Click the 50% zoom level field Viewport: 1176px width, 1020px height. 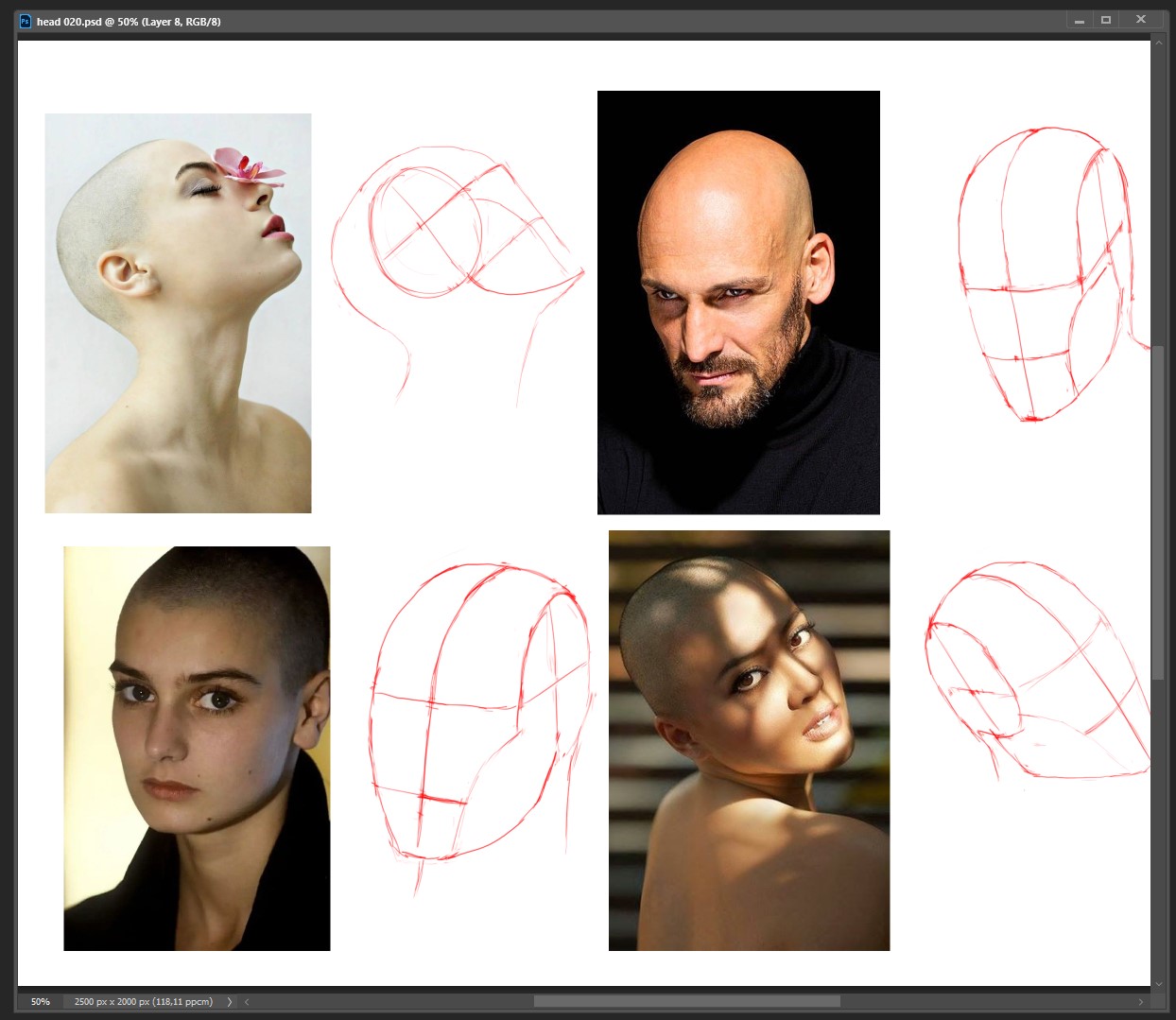pyautogui.click(x=41, y=1001)
